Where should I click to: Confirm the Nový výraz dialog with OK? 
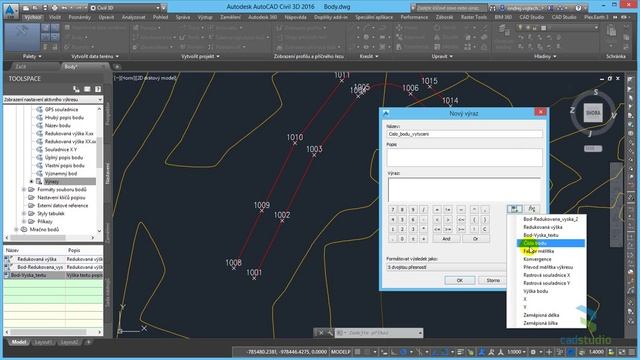[460, 280]
